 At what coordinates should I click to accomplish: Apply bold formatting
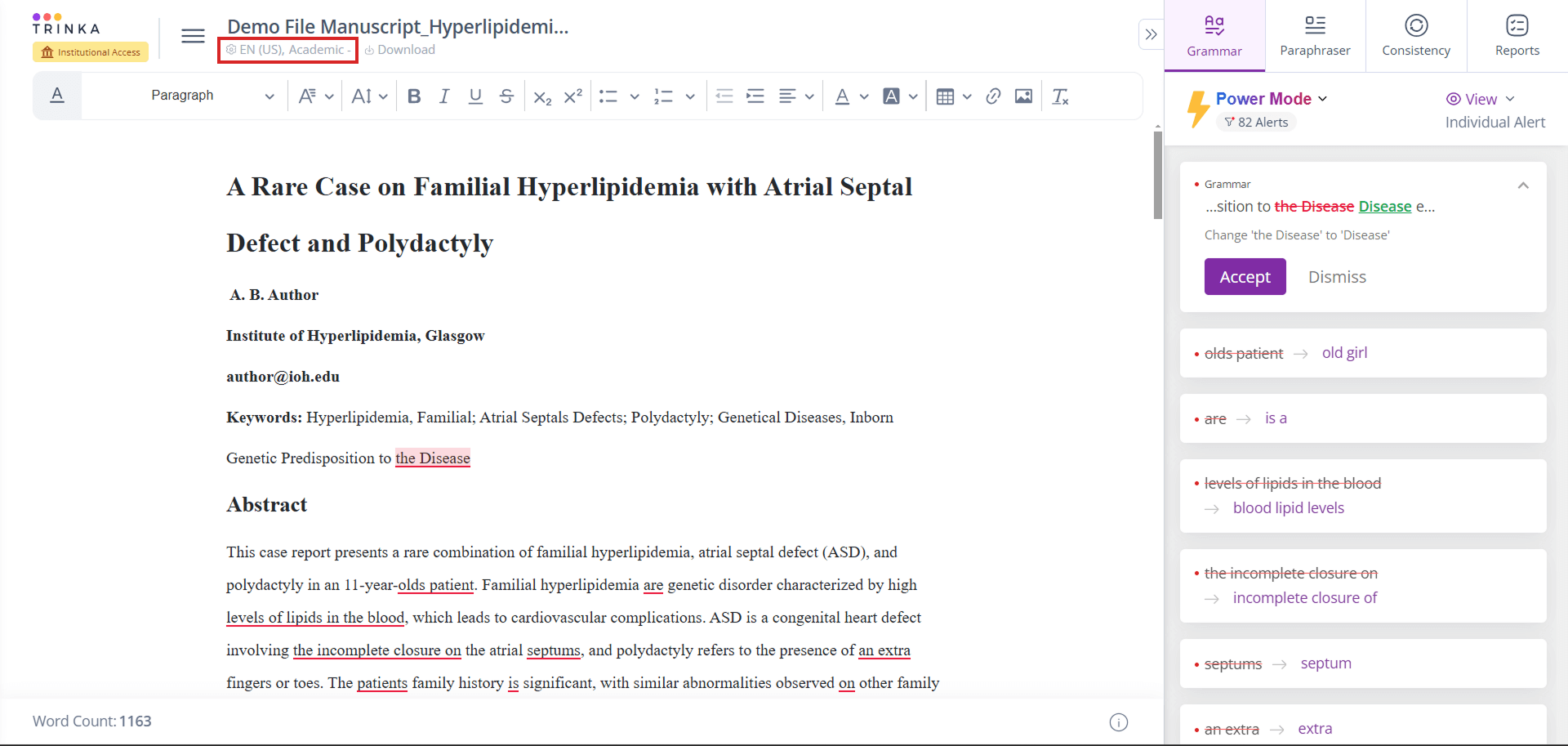pos(414,96)
